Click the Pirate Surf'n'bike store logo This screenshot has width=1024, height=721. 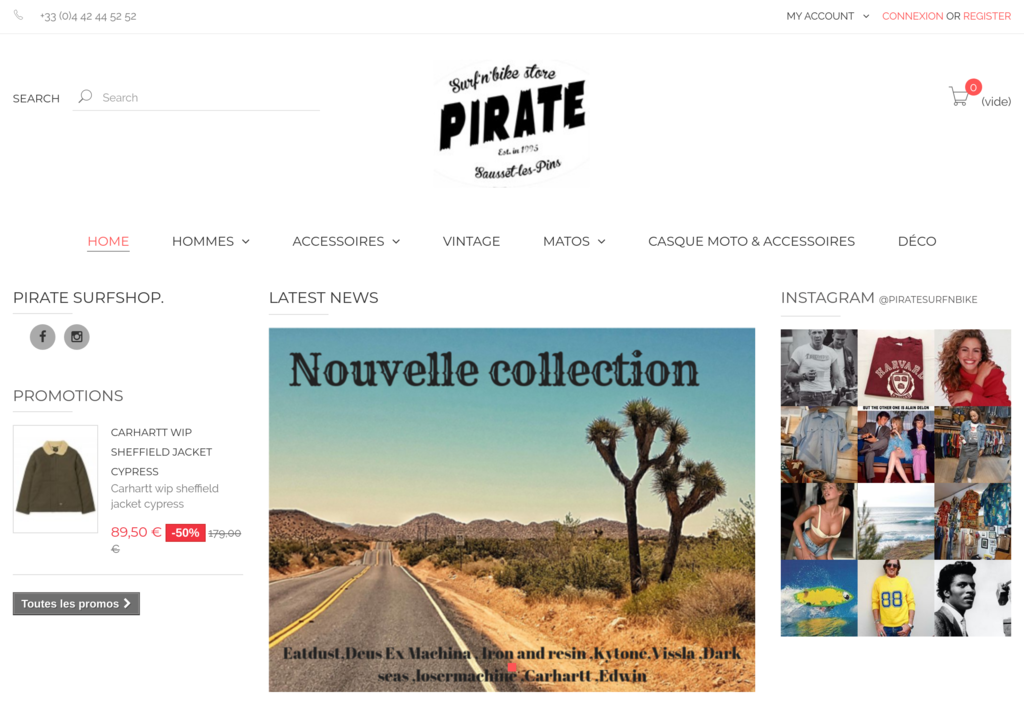point(512,123)
